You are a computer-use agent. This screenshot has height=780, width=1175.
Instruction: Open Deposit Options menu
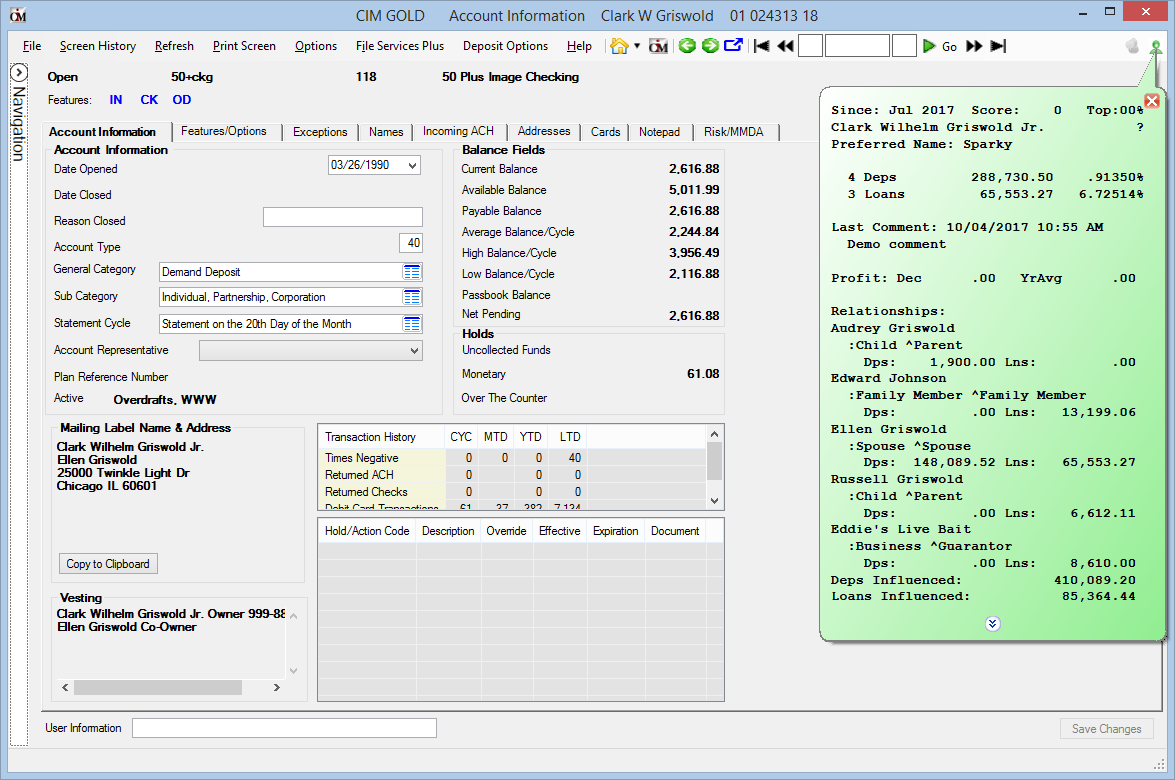pos(506,46)
